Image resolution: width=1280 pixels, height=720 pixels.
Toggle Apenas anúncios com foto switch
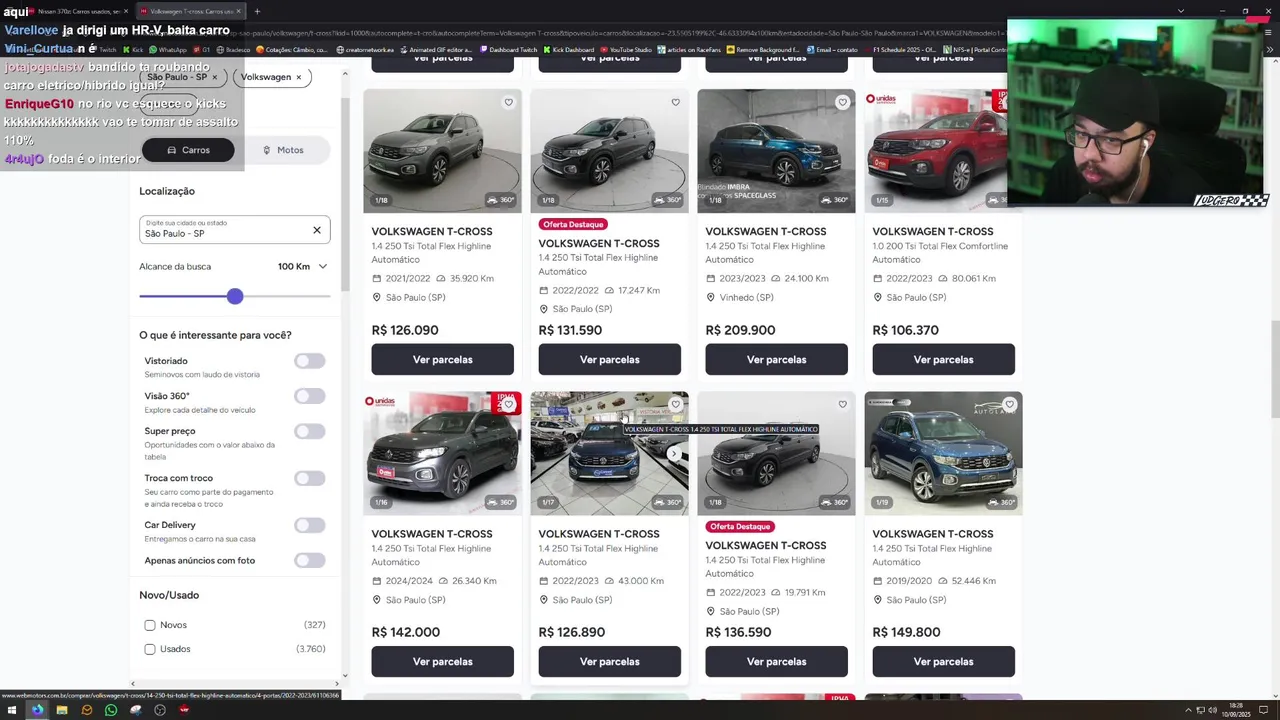tap(309, 560)
